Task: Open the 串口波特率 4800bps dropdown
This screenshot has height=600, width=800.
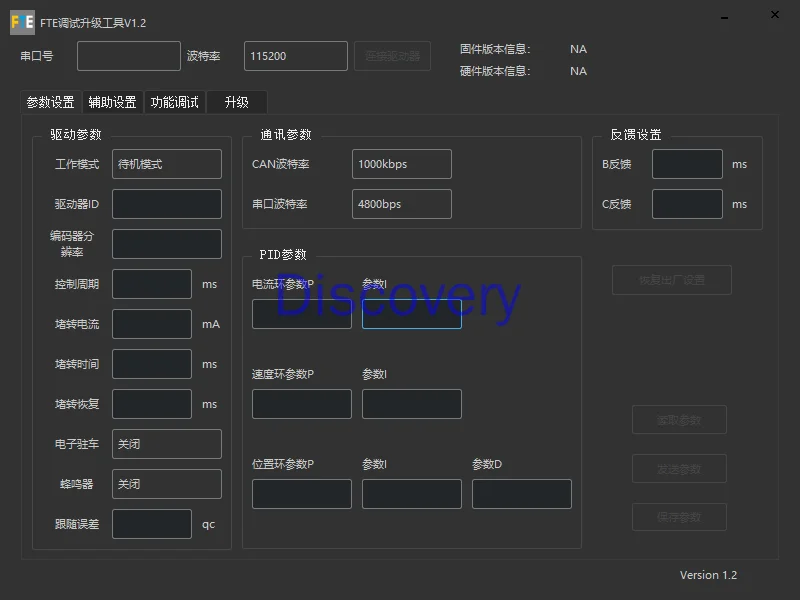Action: [402, 204]
